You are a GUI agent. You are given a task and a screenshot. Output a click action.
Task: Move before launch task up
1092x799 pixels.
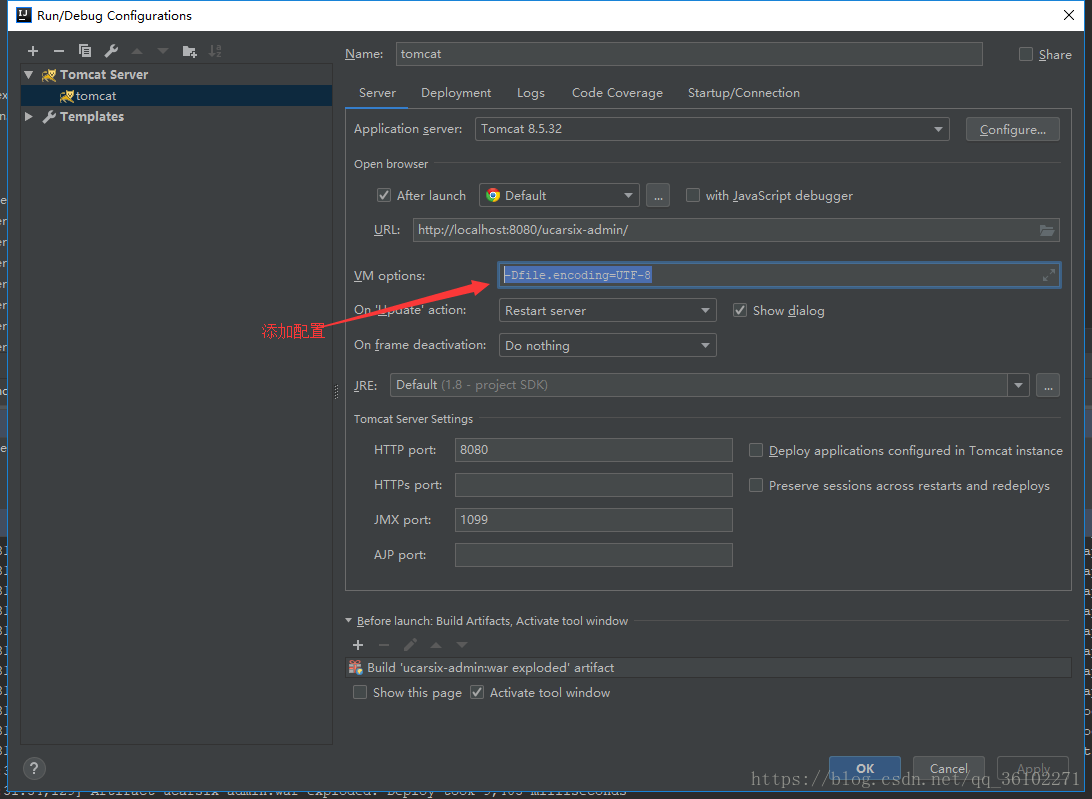pyautogui.click(x=436, y=645)
